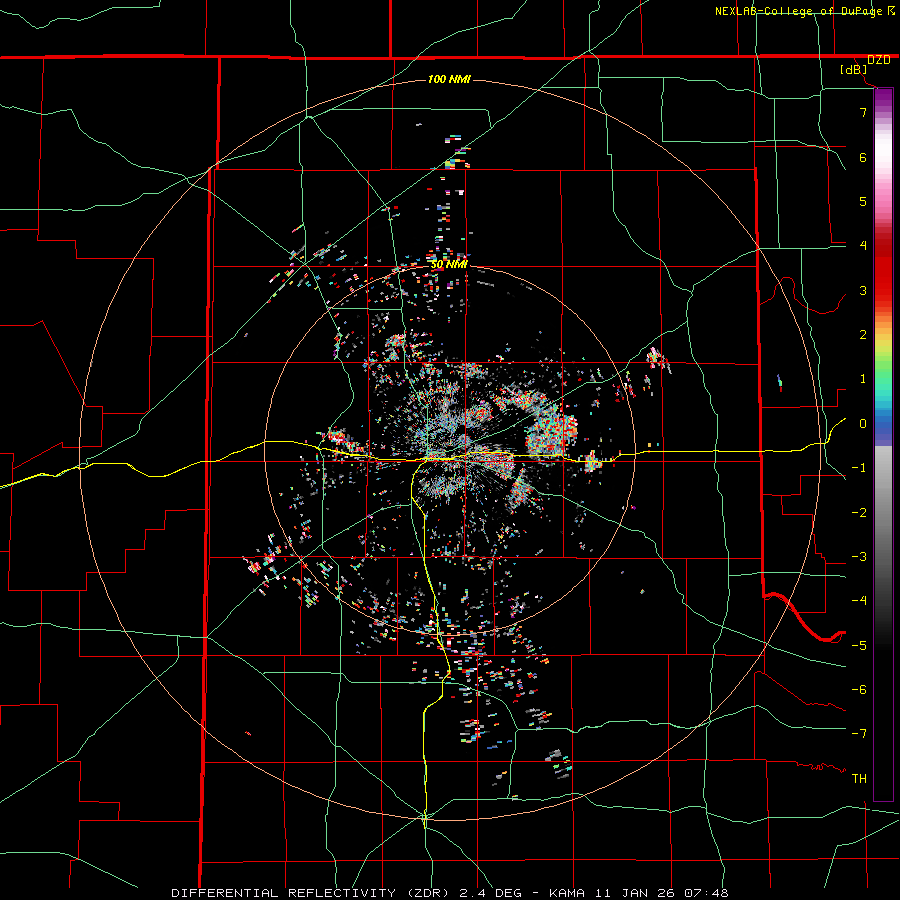Click the purple top of the color bar

point(883,99)
